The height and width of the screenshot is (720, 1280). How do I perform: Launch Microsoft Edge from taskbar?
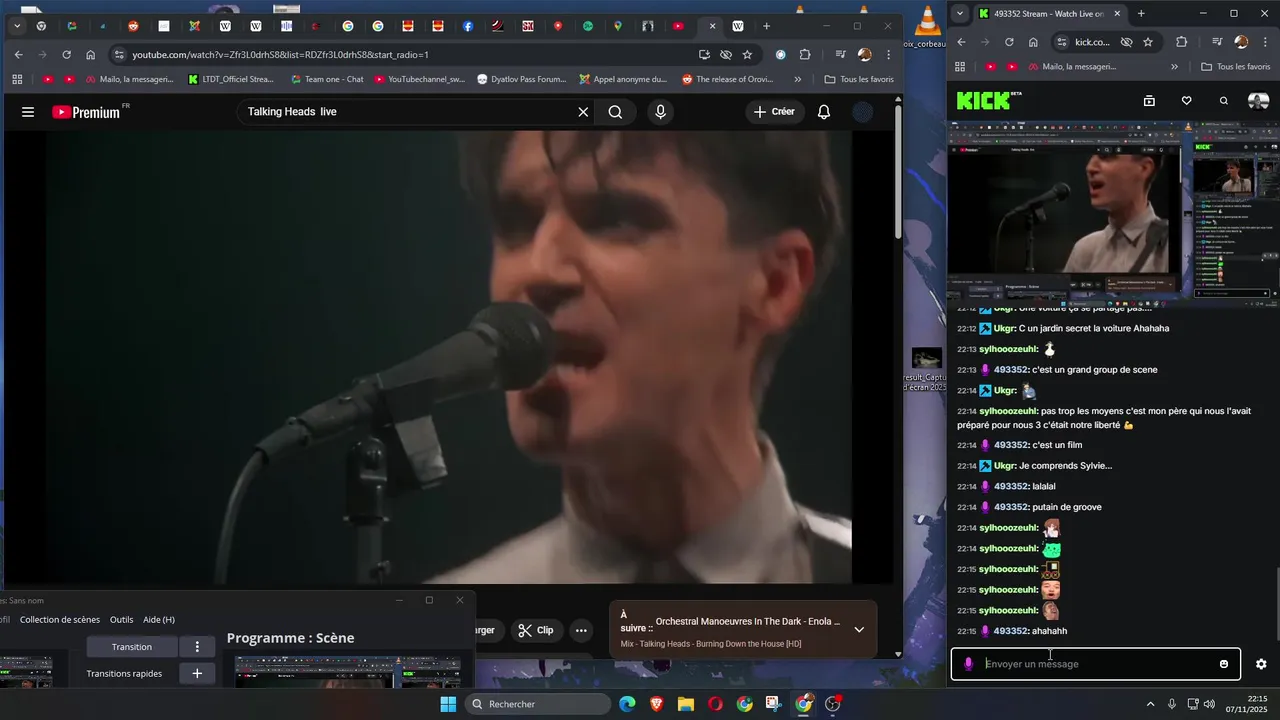click(x=627, y=704)
